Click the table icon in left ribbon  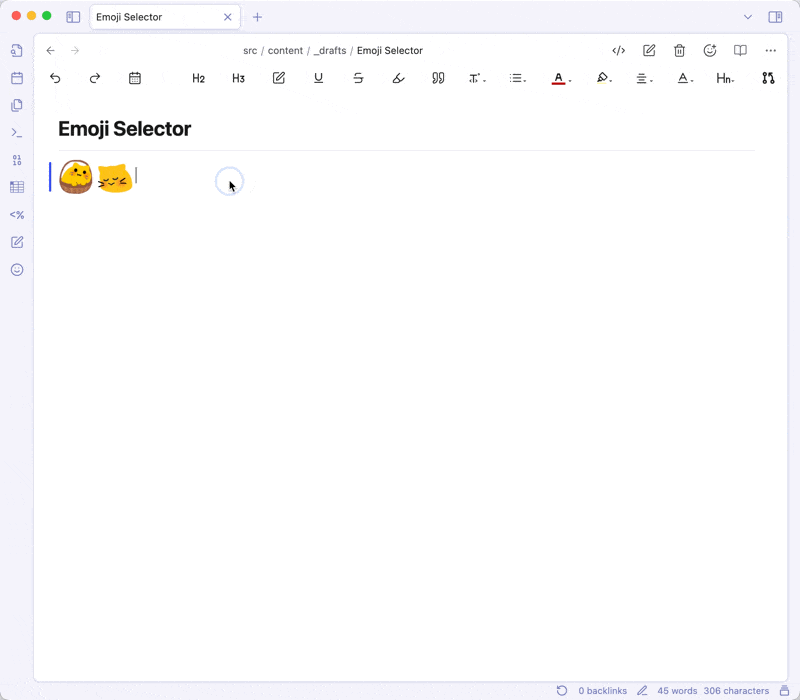click(16, 187)
